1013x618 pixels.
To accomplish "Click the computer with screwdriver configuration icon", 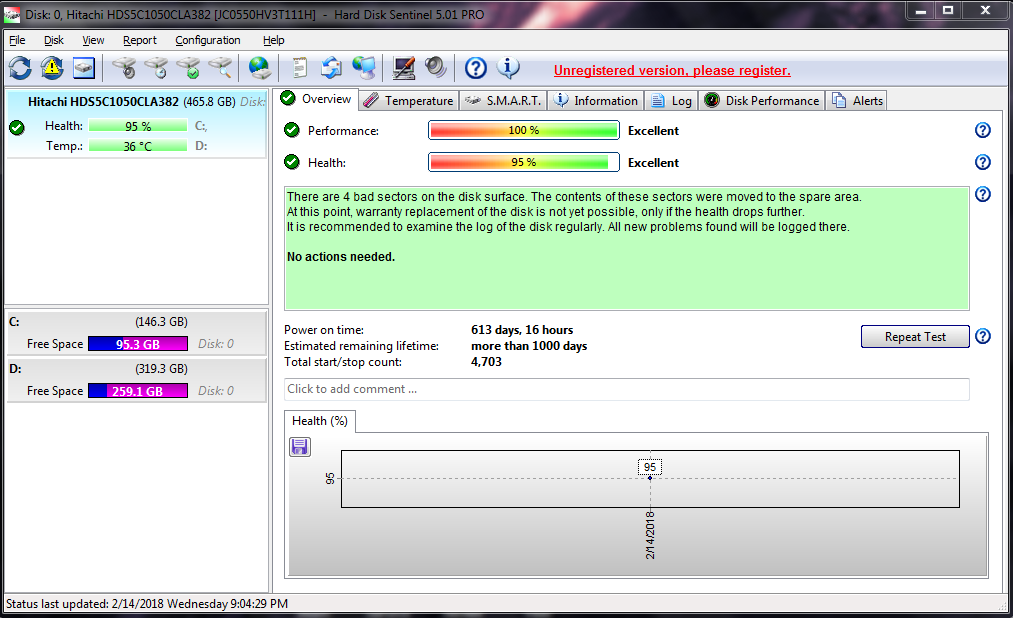I will pos(404,68).
